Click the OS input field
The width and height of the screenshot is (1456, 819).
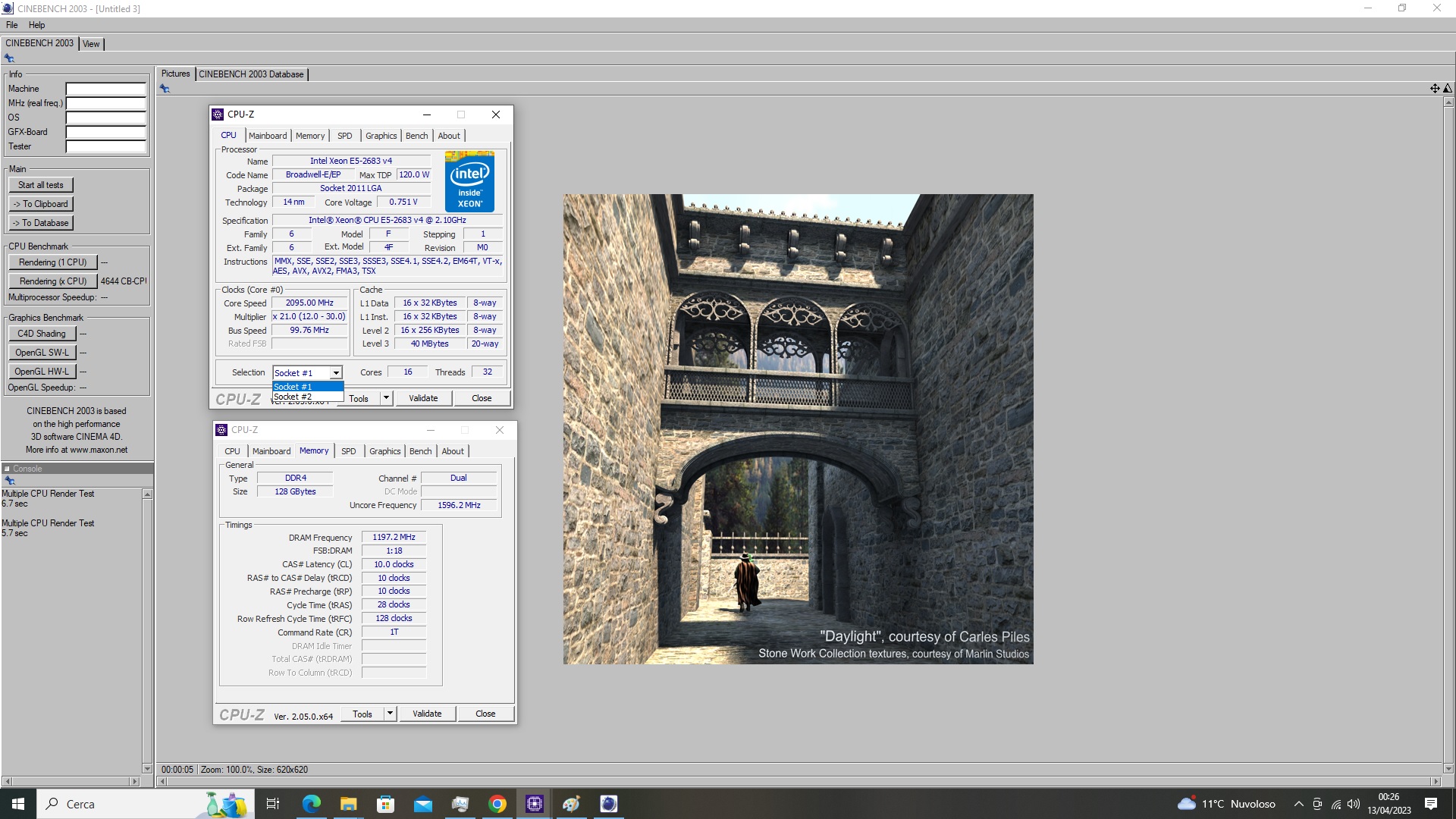click(105, 118)
